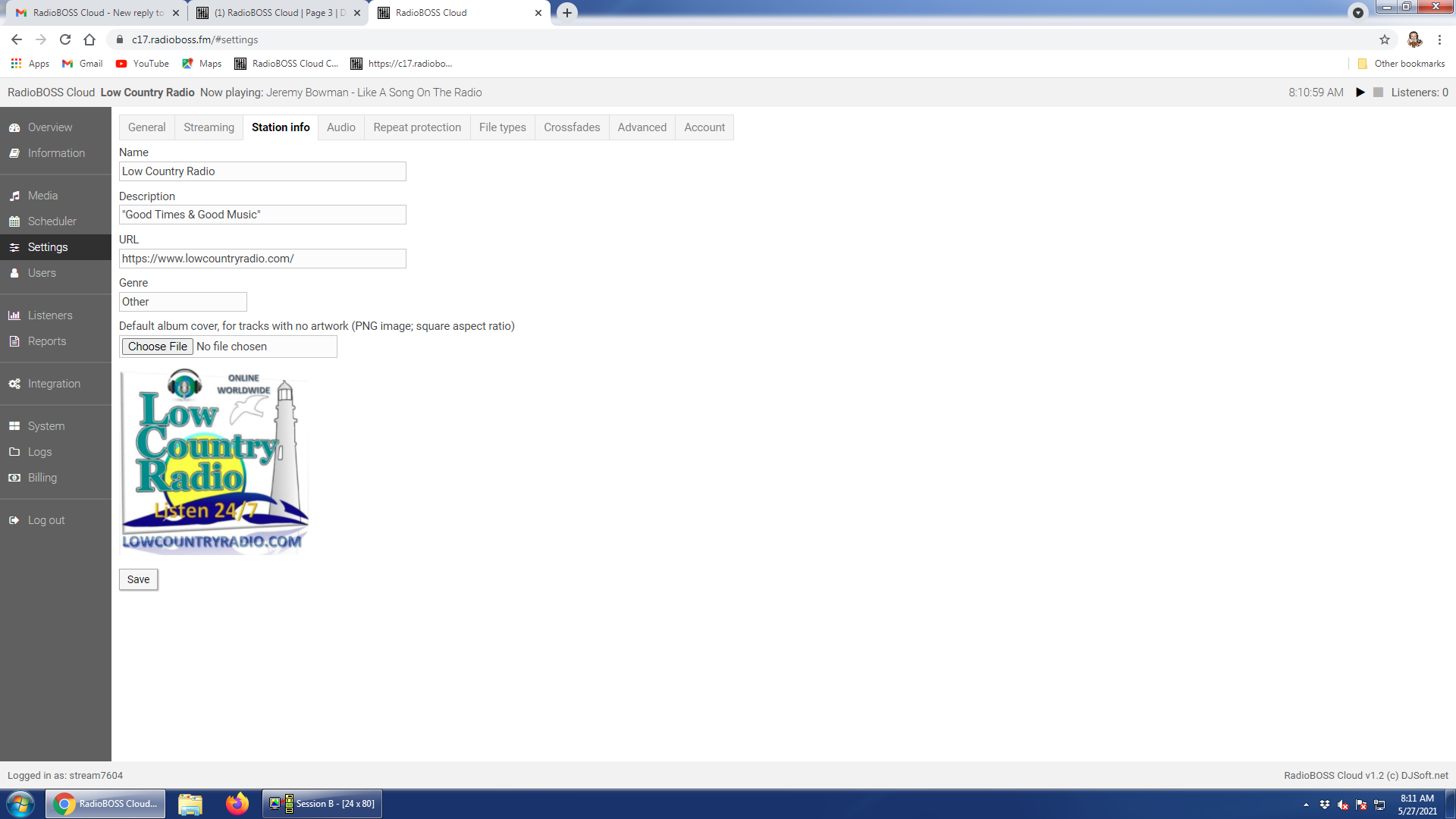
Task: Click the Logs folder icon
Action: pyautogui.click(x=14, y=452)
